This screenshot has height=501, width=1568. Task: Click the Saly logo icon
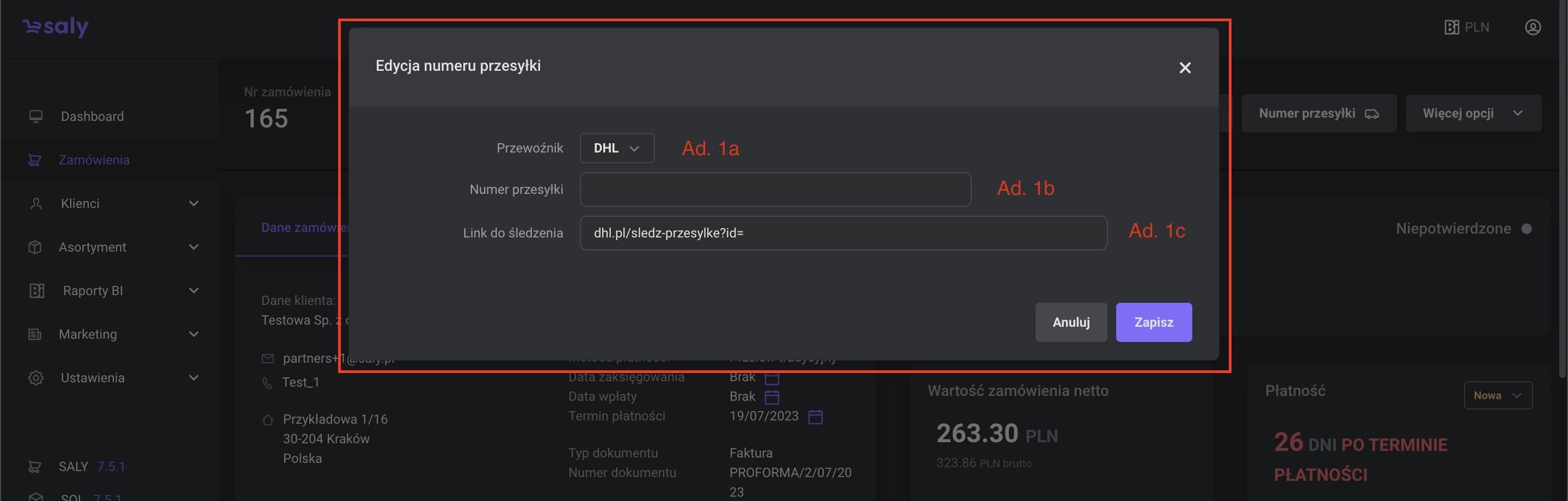pos(56,27)
